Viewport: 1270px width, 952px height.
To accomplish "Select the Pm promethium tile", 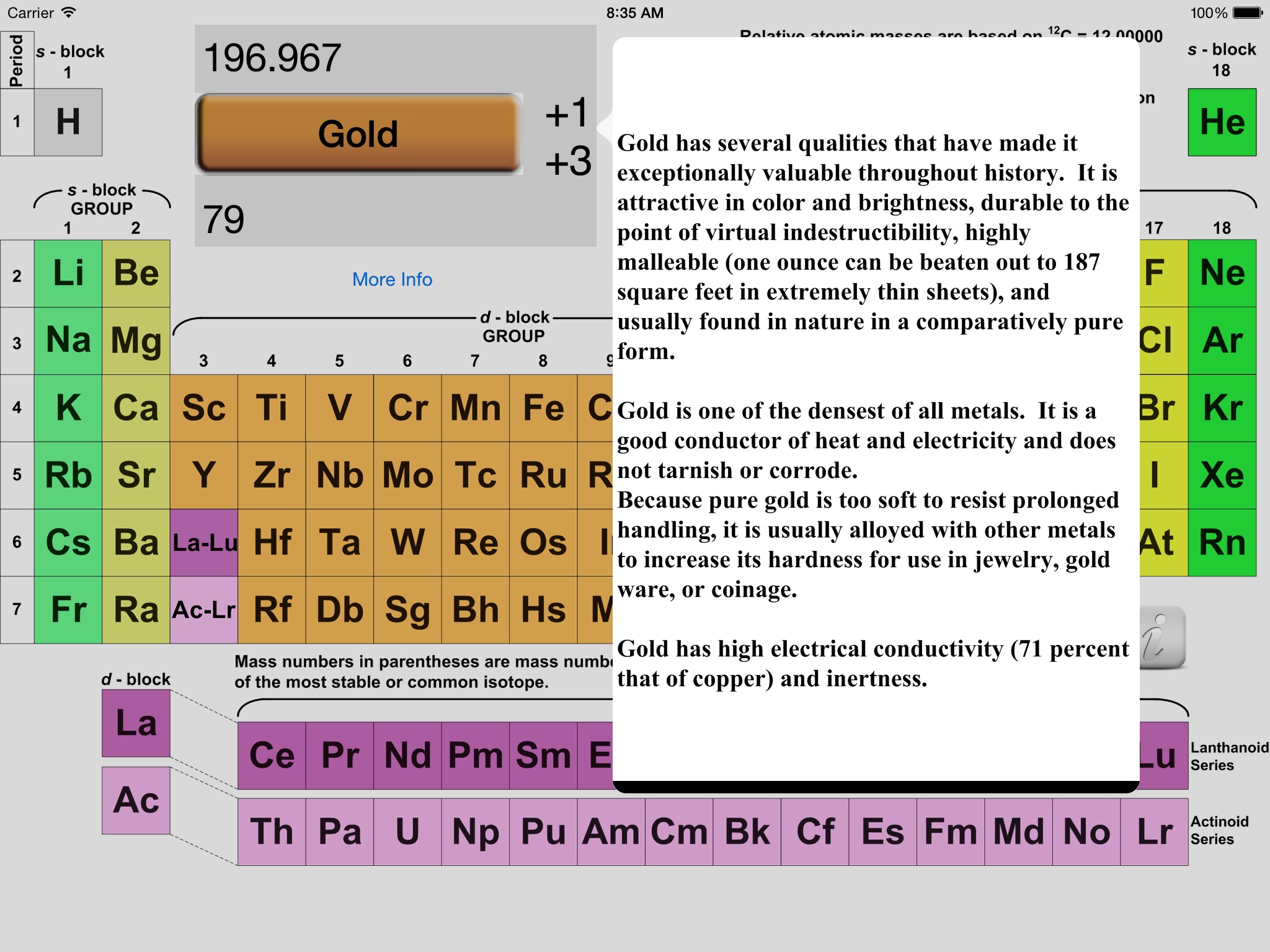I will 476,756.
